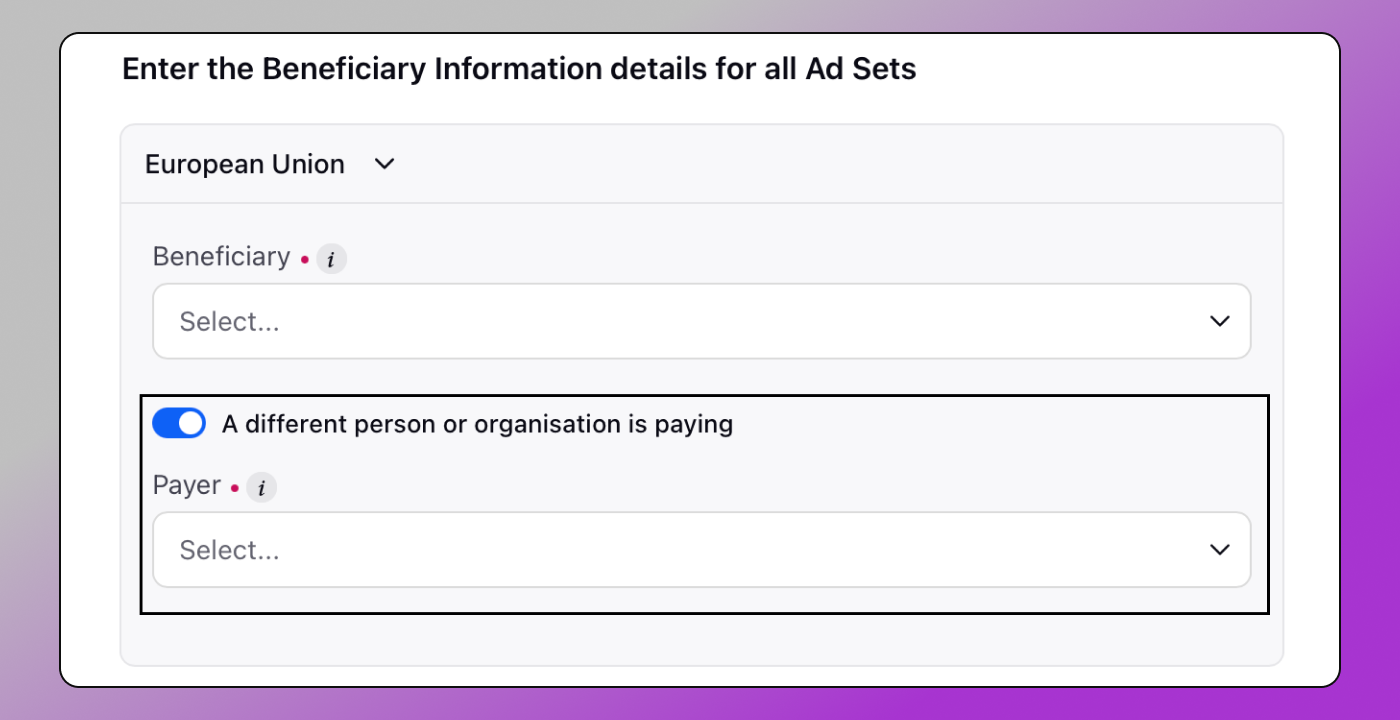
Task: Open the Beneficiary Select dropdown
Action: coord(701,321)
